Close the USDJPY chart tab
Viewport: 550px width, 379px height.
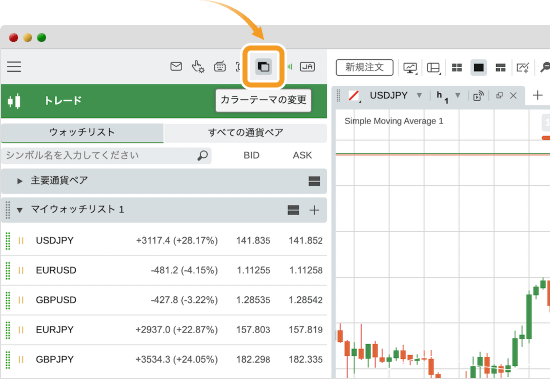point(513,95)
